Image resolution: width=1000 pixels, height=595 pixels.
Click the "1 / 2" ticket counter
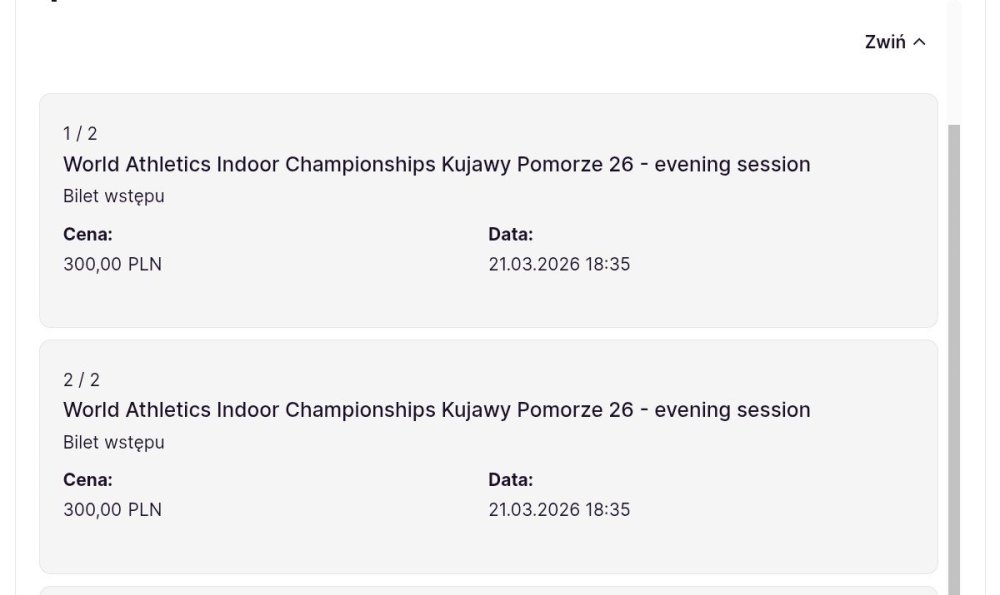80,134
